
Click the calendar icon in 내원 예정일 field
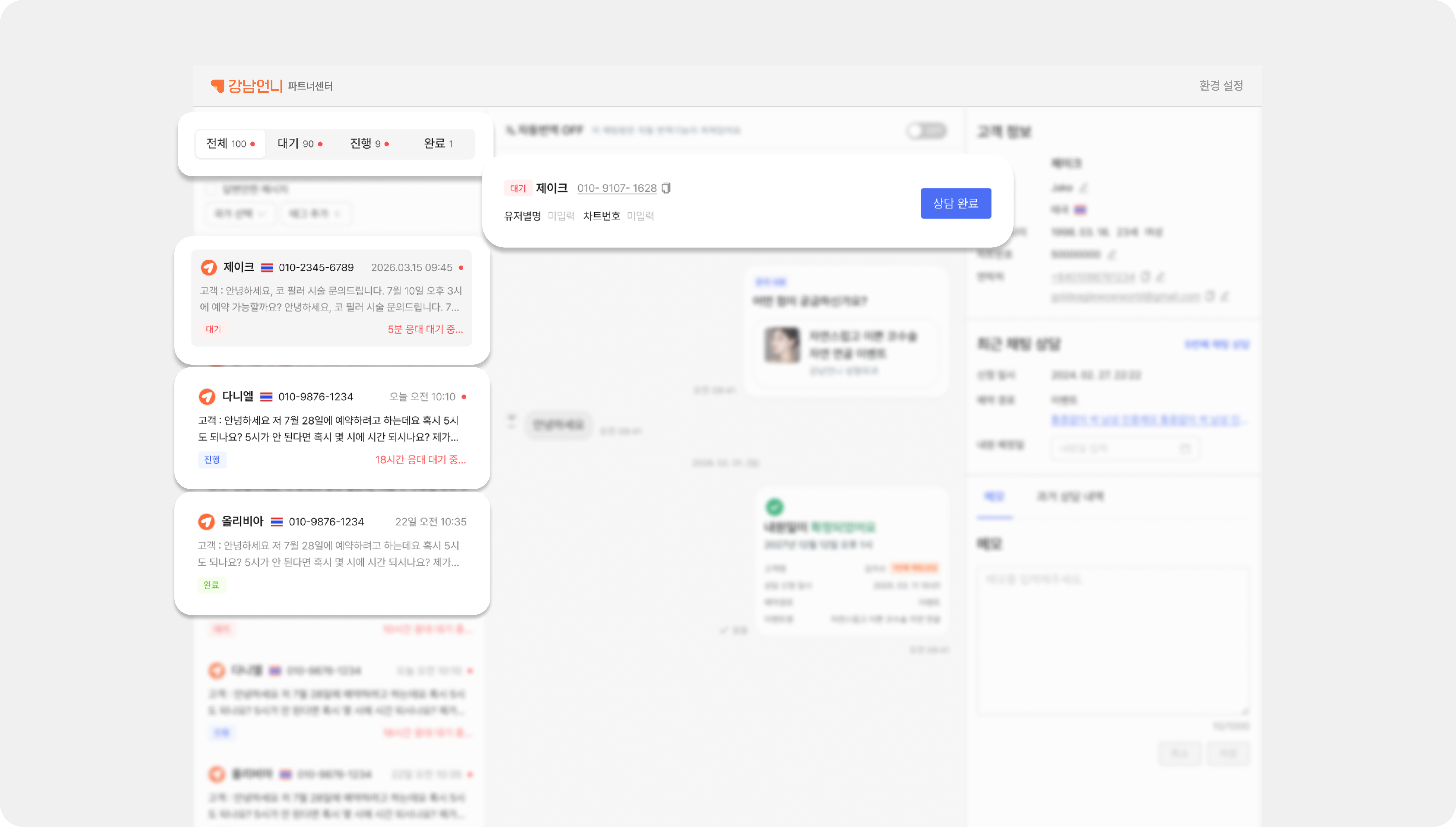click(x=1185, y=448)
